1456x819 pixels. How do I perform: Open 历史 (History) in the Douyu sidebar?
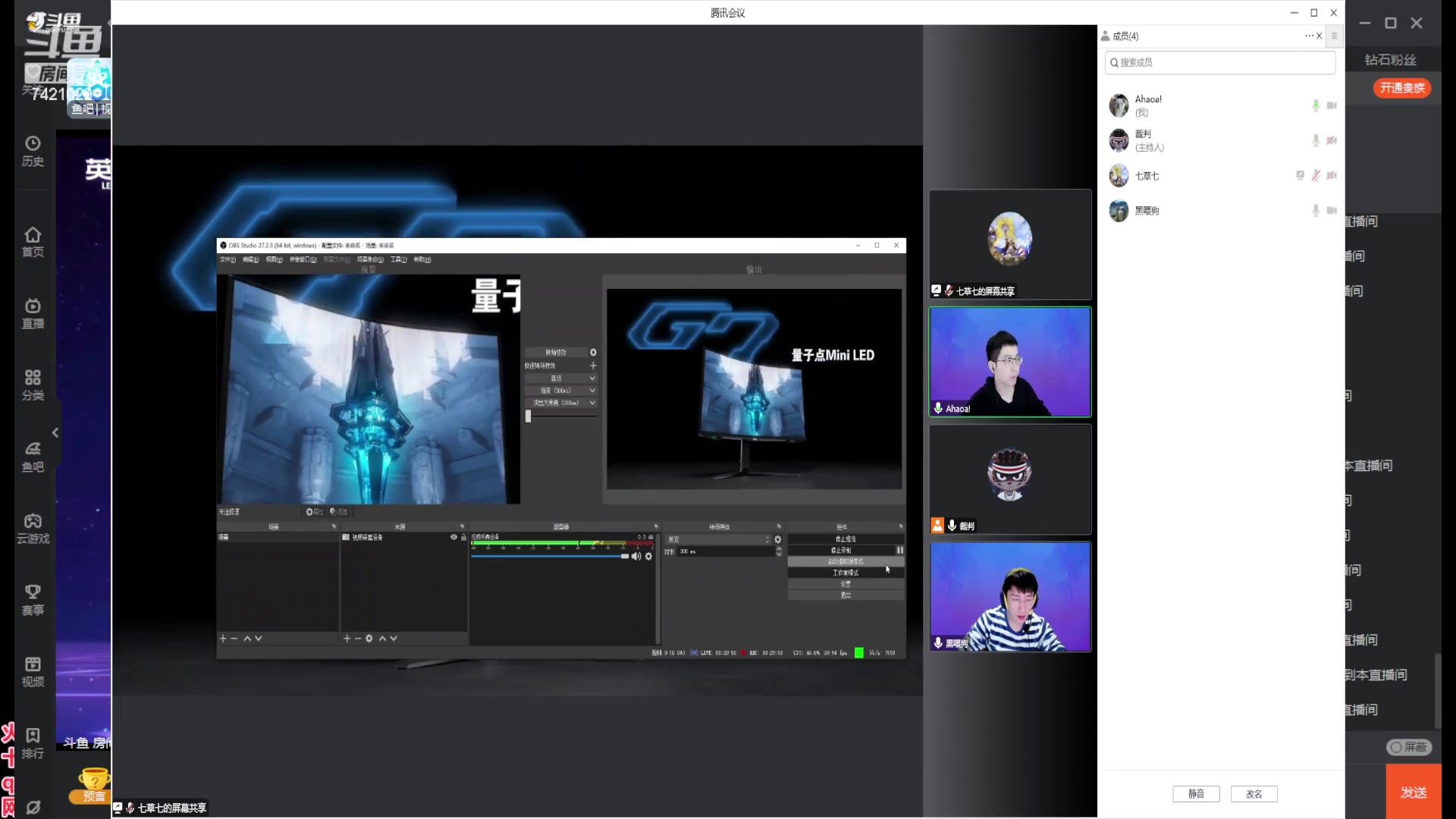point(33,151)
